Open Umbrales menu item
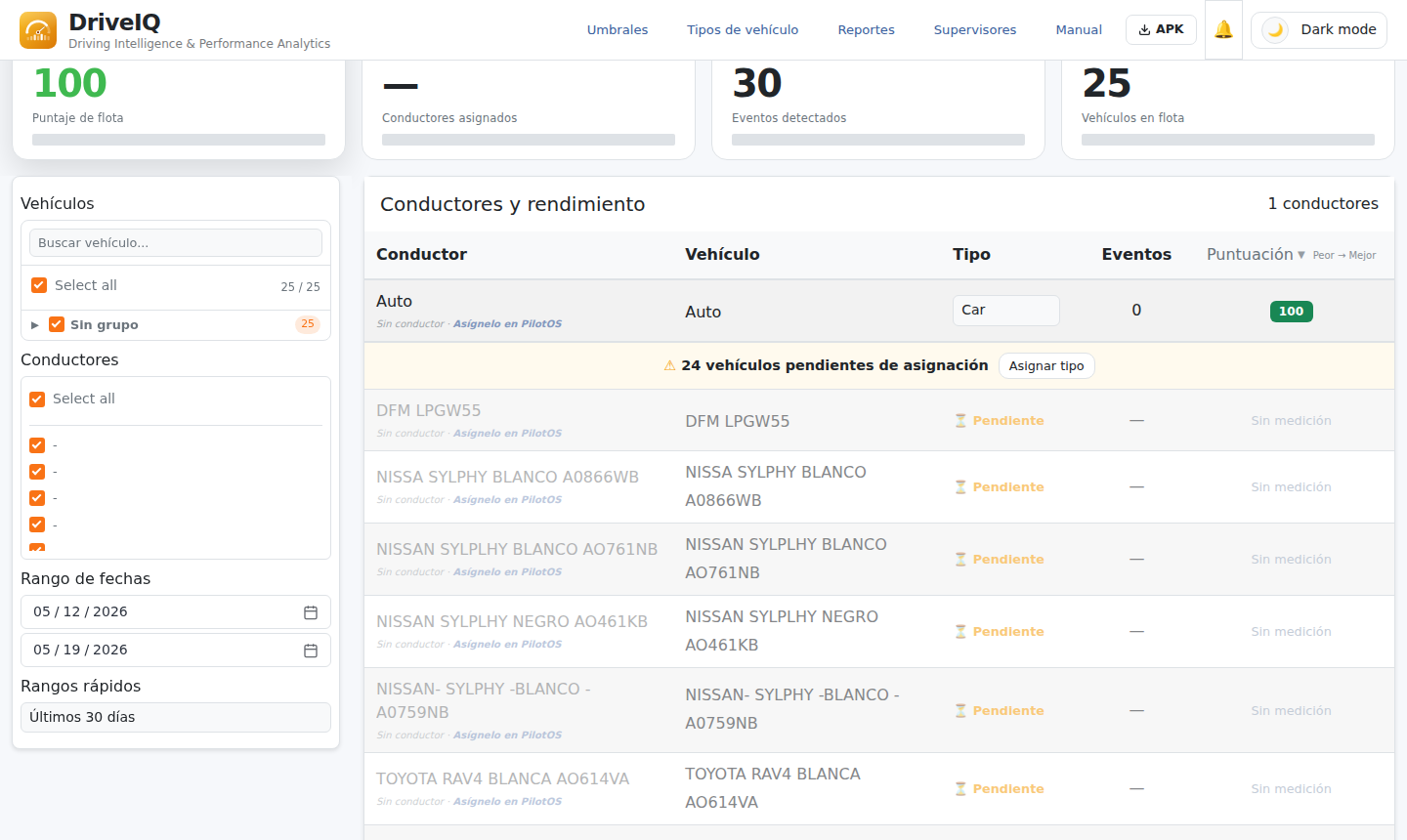Viewport: 1407px width, 840px height. pyautogui.click(x=618, y=30)
